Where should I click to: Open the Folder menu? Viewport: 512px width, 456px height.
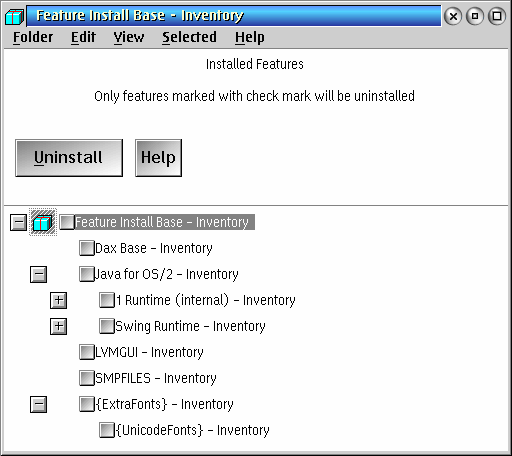point(33,37)
